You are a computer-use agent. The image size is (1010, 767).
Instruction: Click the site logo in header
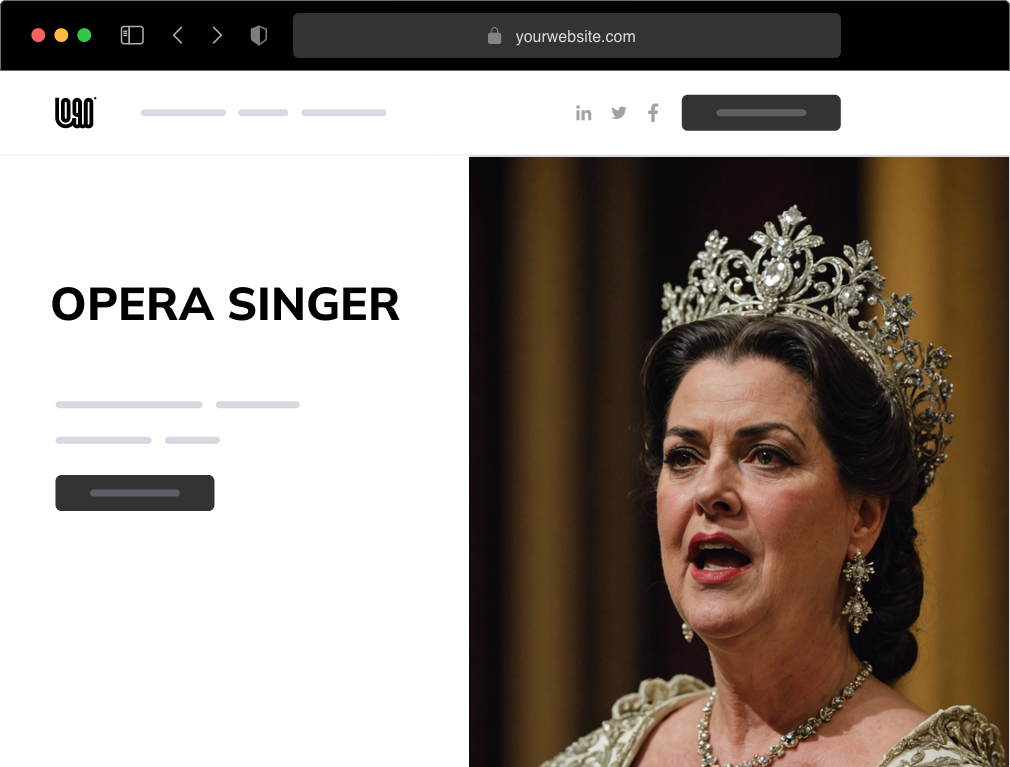(x=75, y=113)
